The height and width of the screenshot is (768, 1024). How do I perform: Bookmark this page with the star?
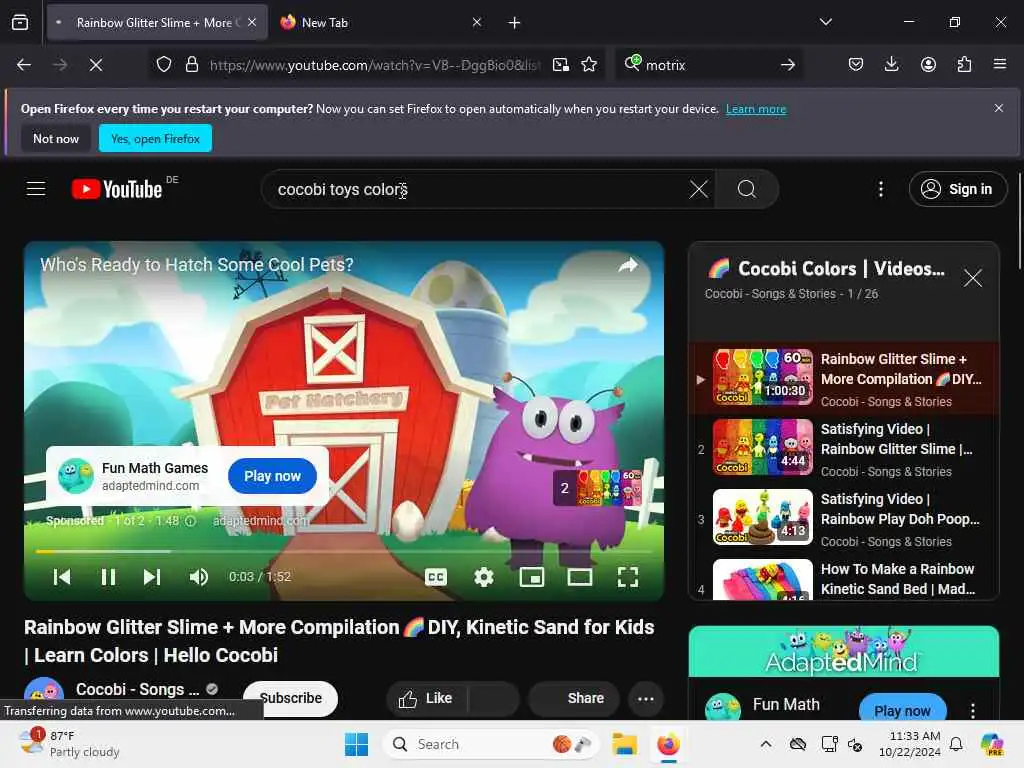click(589, 65)
